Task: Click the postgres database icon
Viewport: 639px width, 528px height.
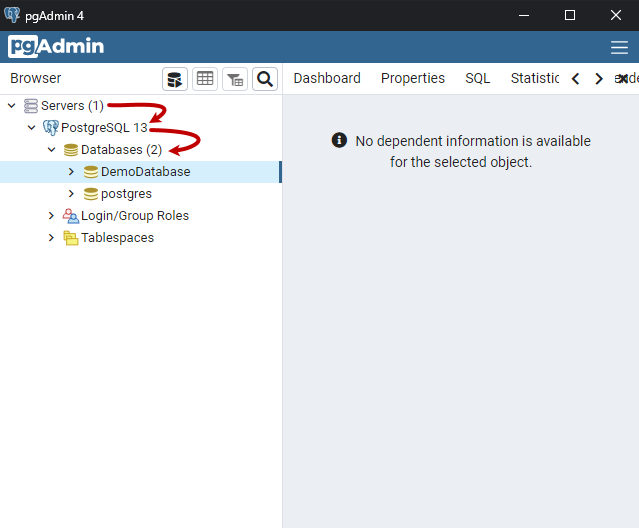Action: (90, 194)
